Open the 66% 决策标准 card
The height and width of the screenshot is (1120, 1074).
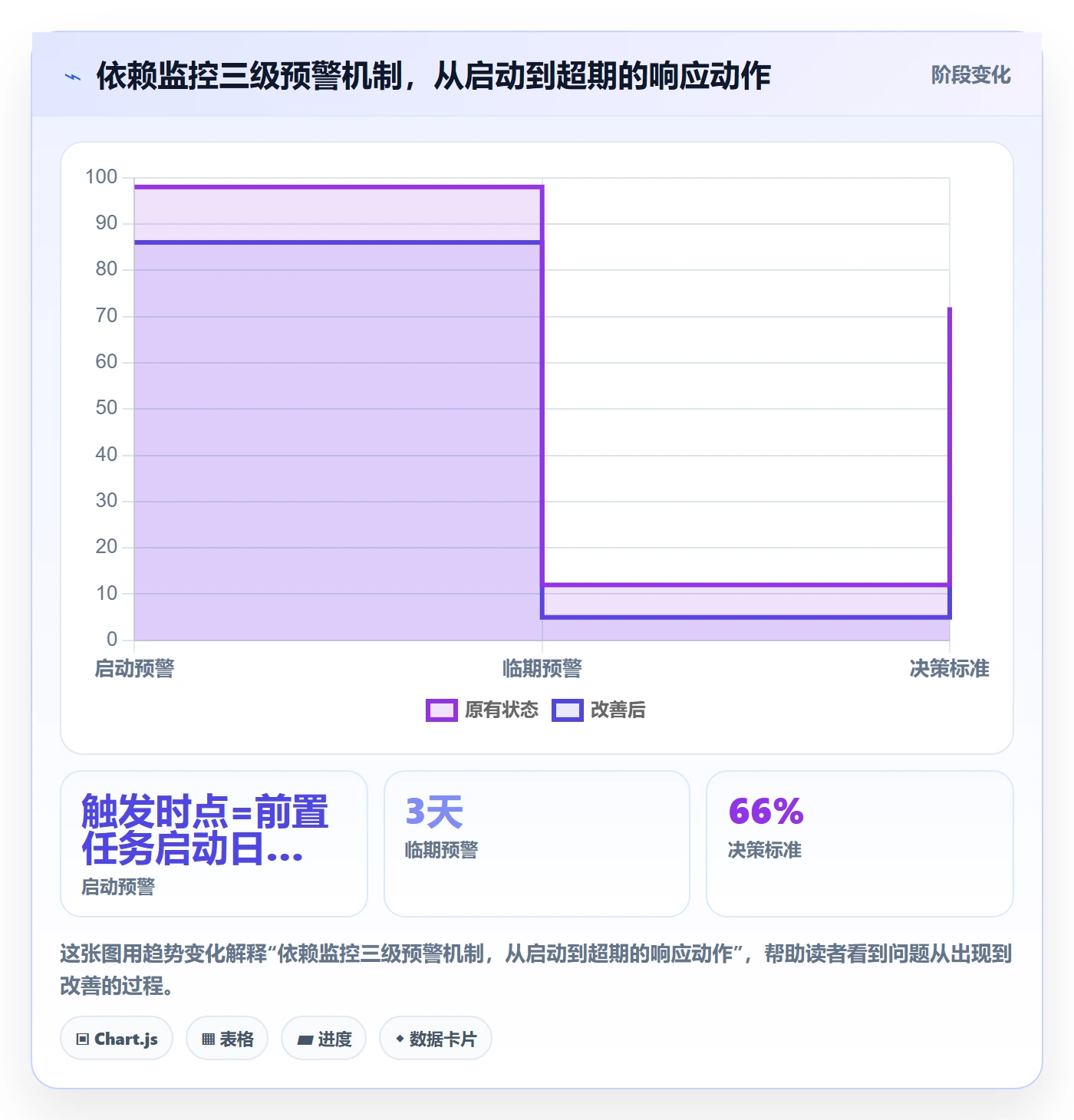tap(860, 844)
